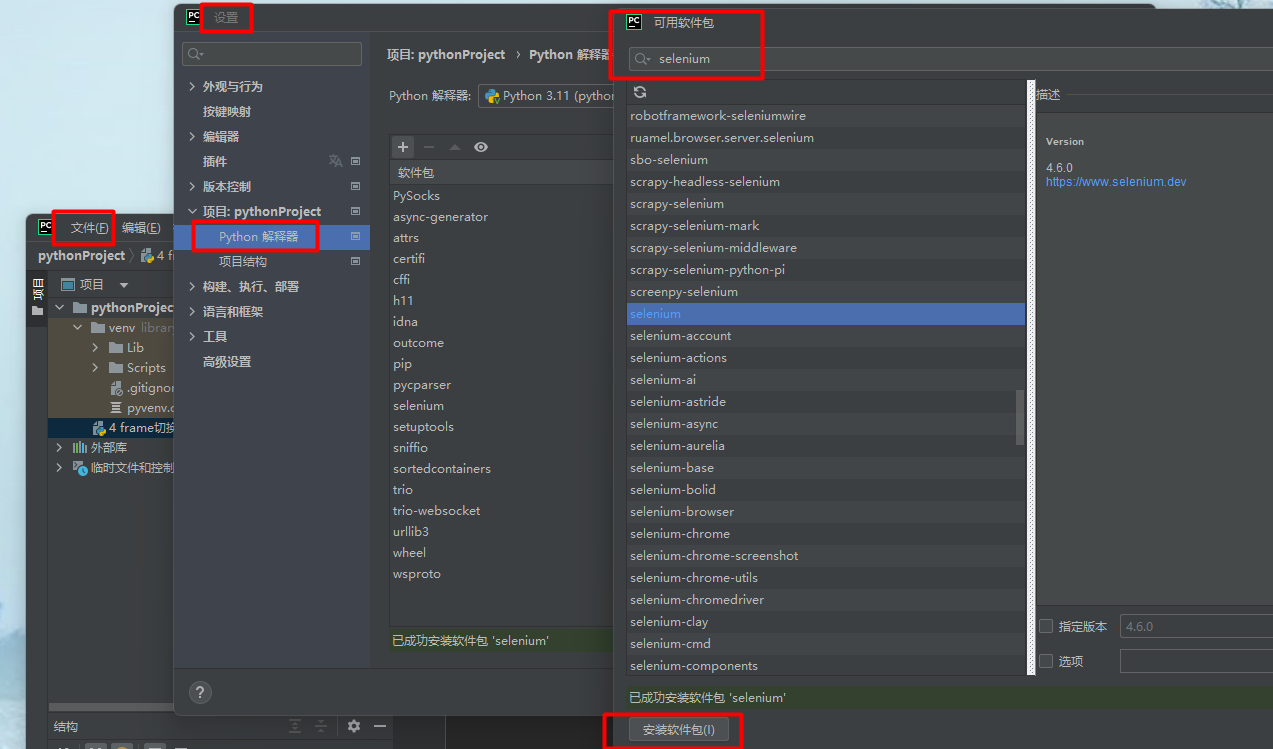The image size is (1273, 749).
Task: Expand 版本控制 settings section
Action: [x=192, y=186]
